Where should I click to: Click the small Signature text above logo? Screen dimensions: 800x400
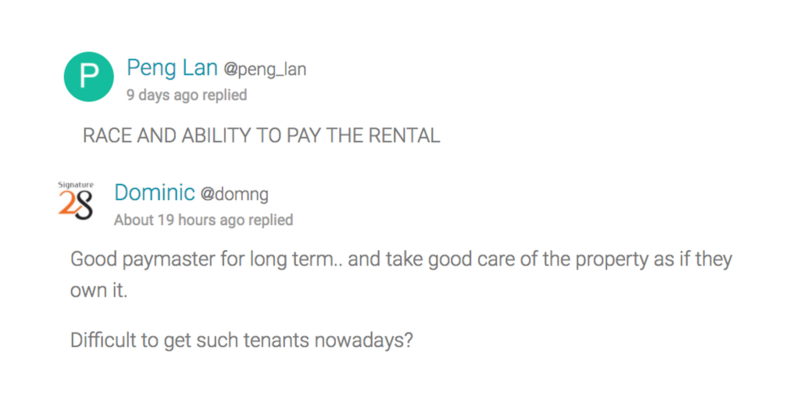(x=76, y=185)
